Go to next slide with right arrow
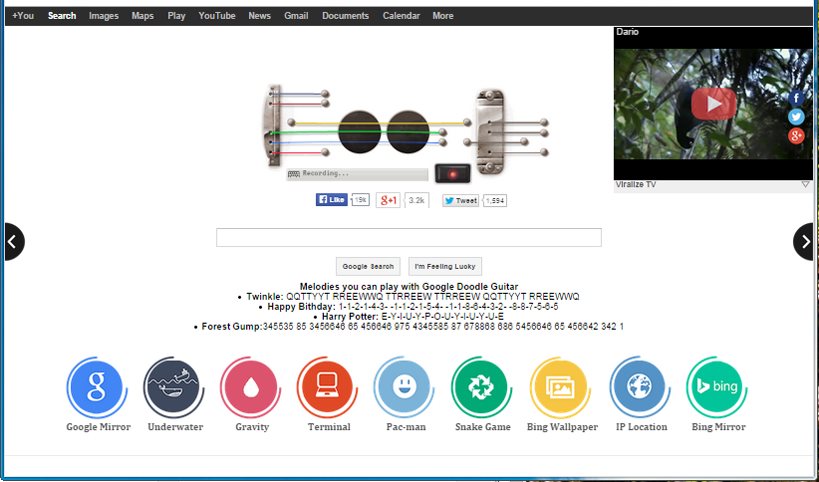The image size is (819, 482). pyautogui.click(x=804, y=241)
